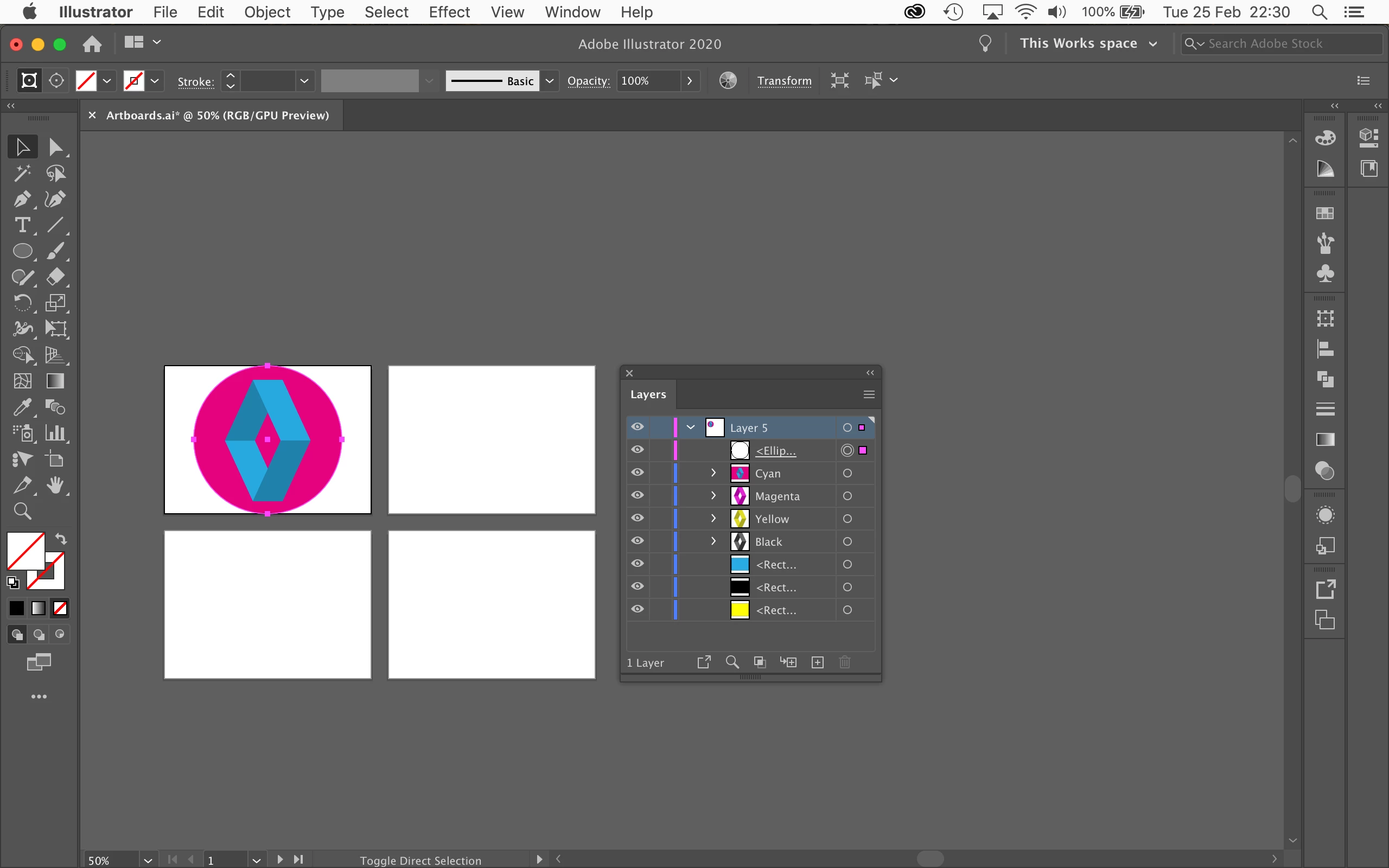Screen dimensions: 1389x868
Task: Open the Effect menu
Action: pos(449,12)
